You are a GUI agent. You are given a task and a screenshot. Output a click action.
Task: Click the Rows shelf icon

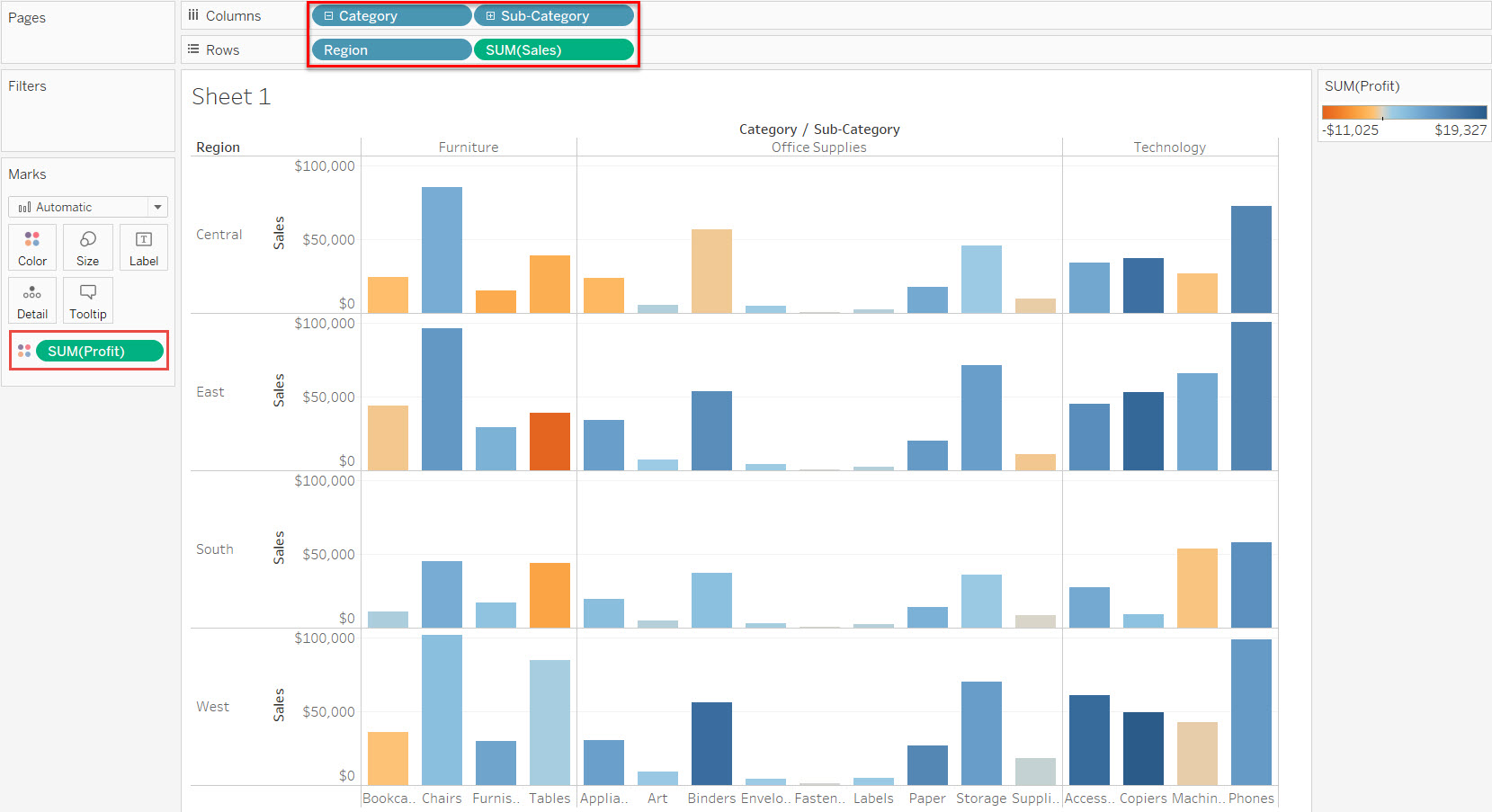click(193, 49)
